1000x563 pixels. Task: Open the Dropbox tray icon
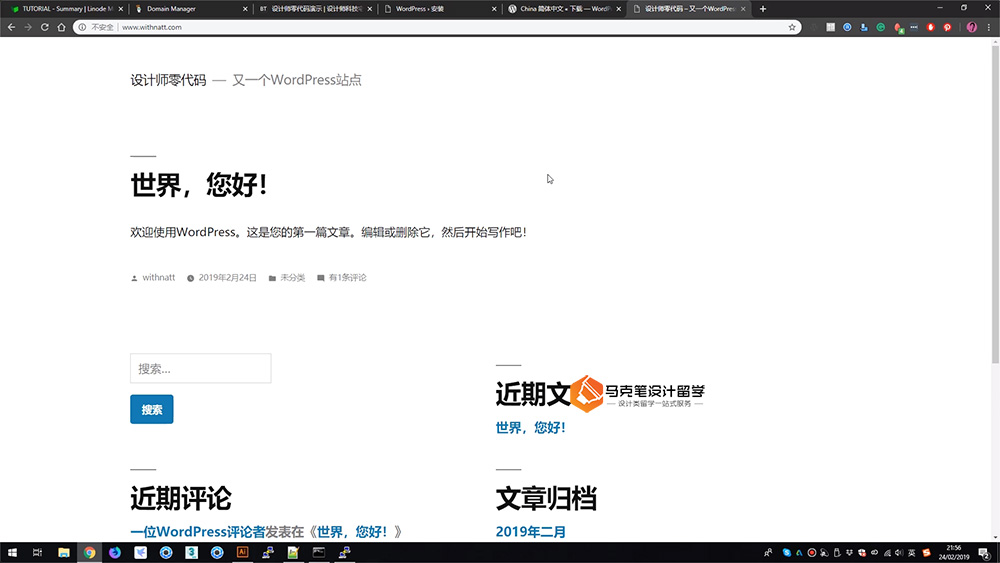click(x=849, y=553)
